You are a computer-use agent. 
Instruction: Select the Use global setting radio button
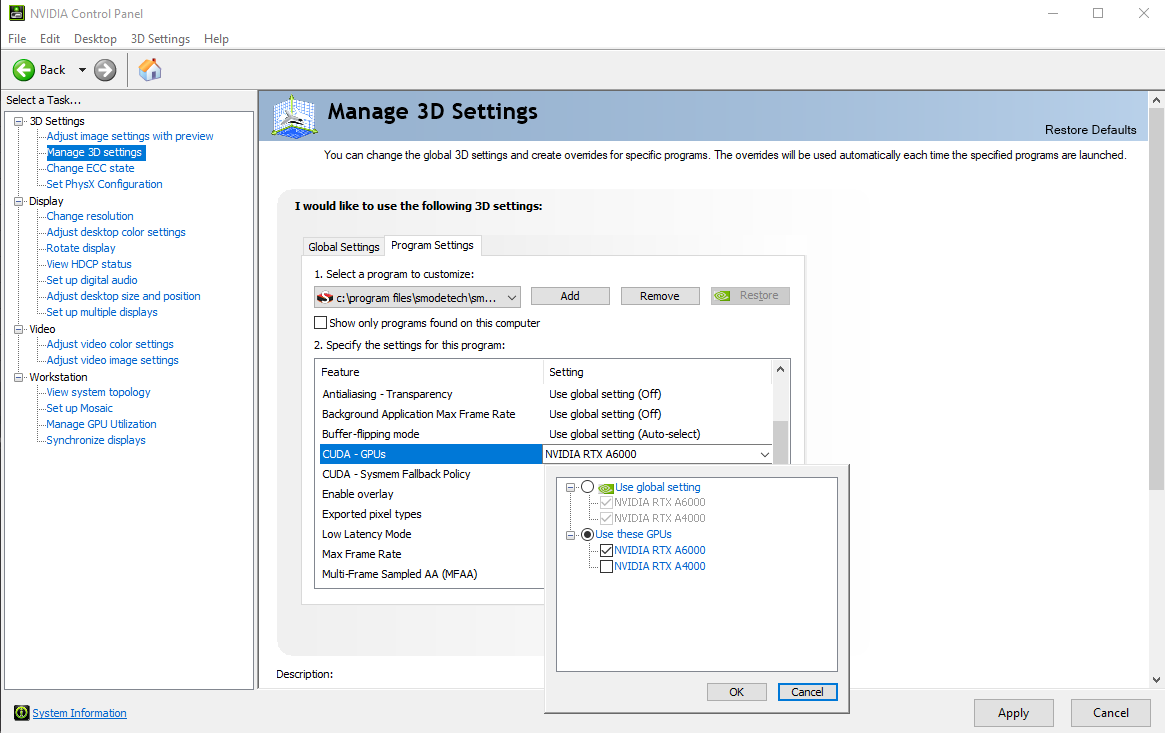coord(588,487)
